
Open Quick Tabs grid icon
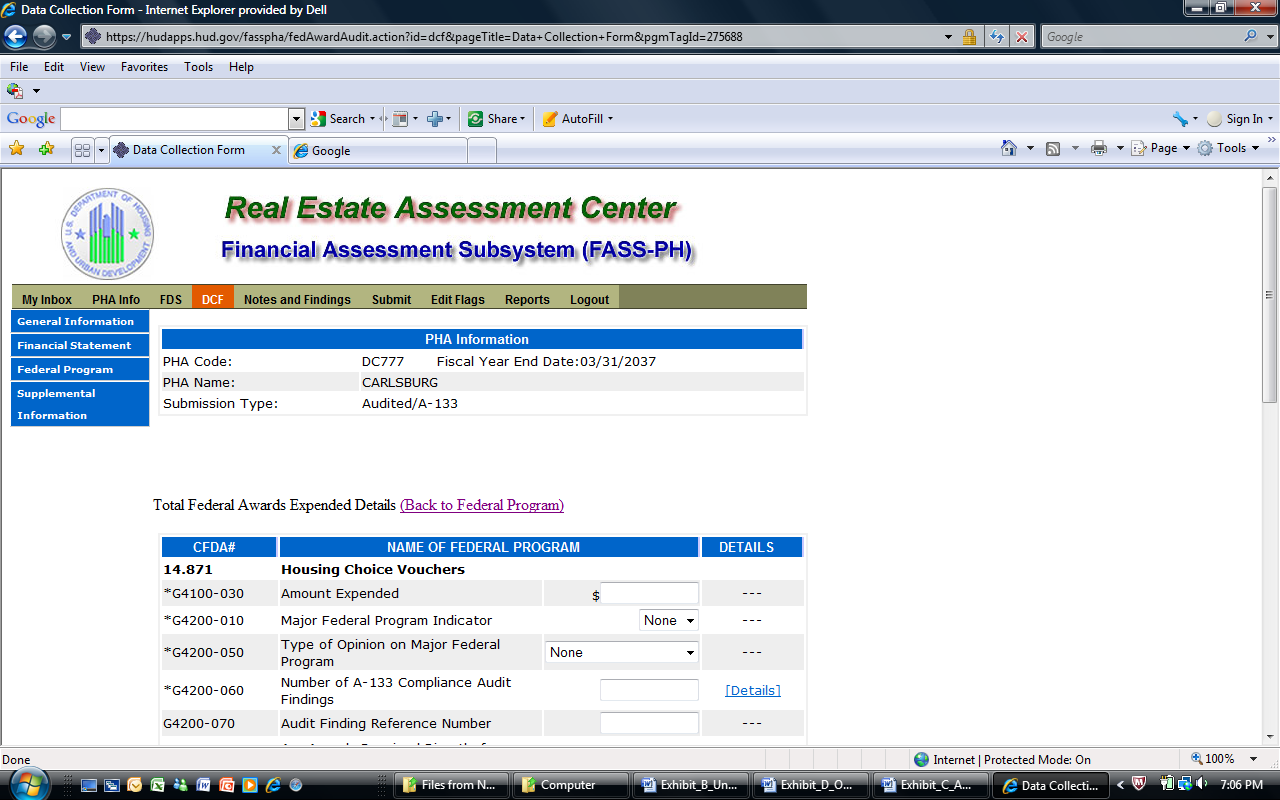(x=82, y=150)
